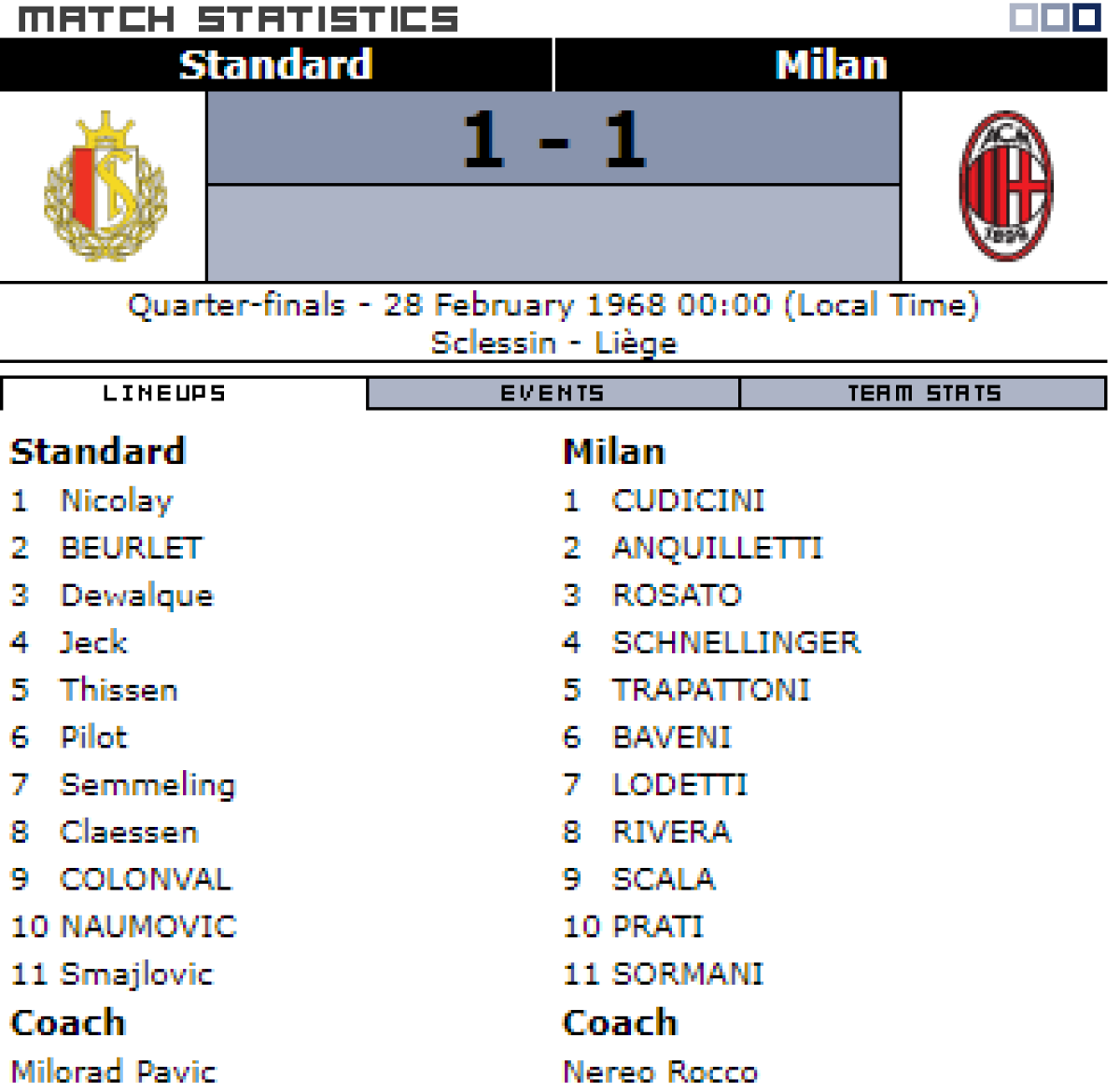Click the lightest square icon at top right
The image size is (1120, 1092).
(1024, 18)
